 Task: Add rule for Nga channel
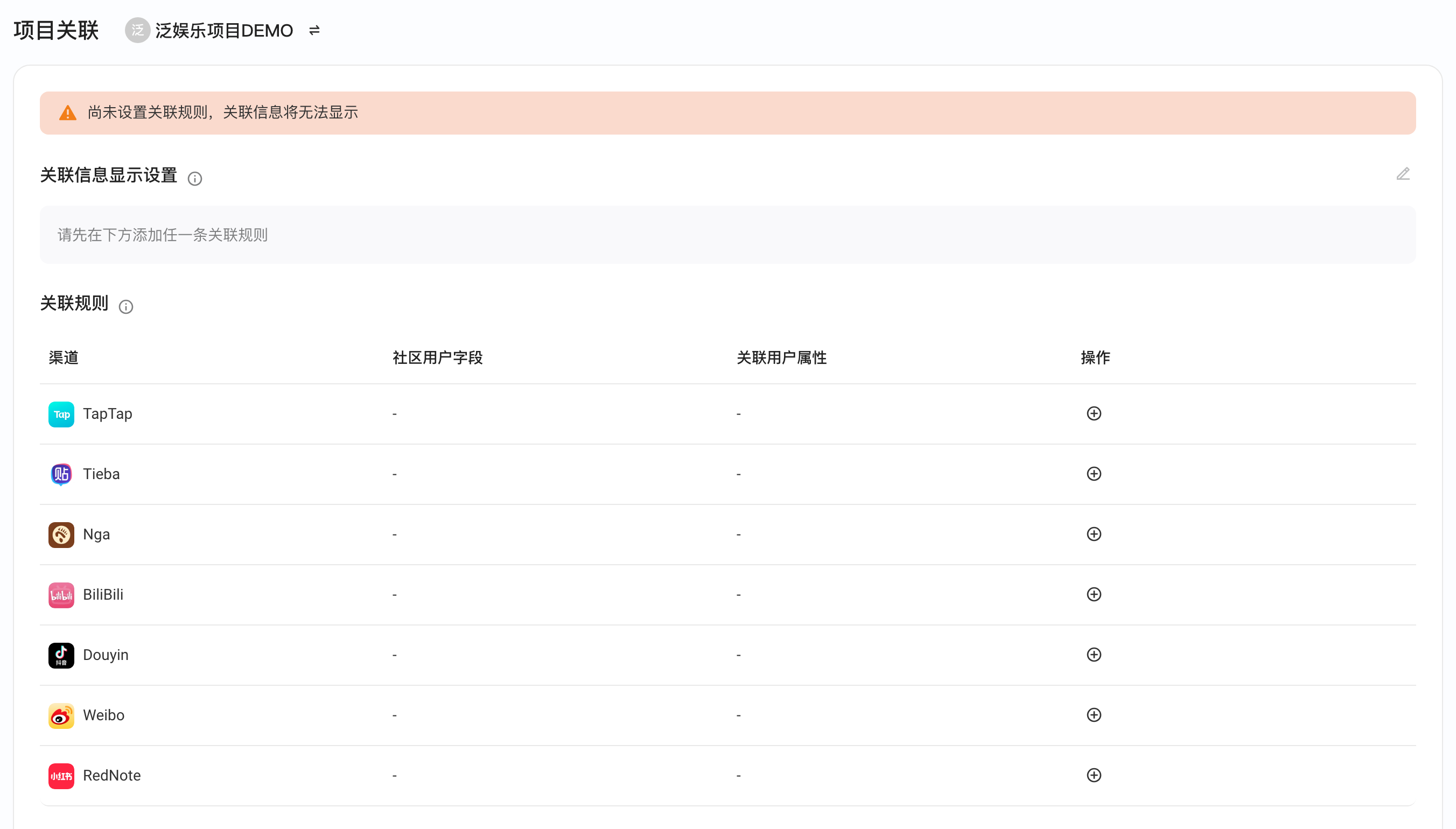click(1093, 534)
